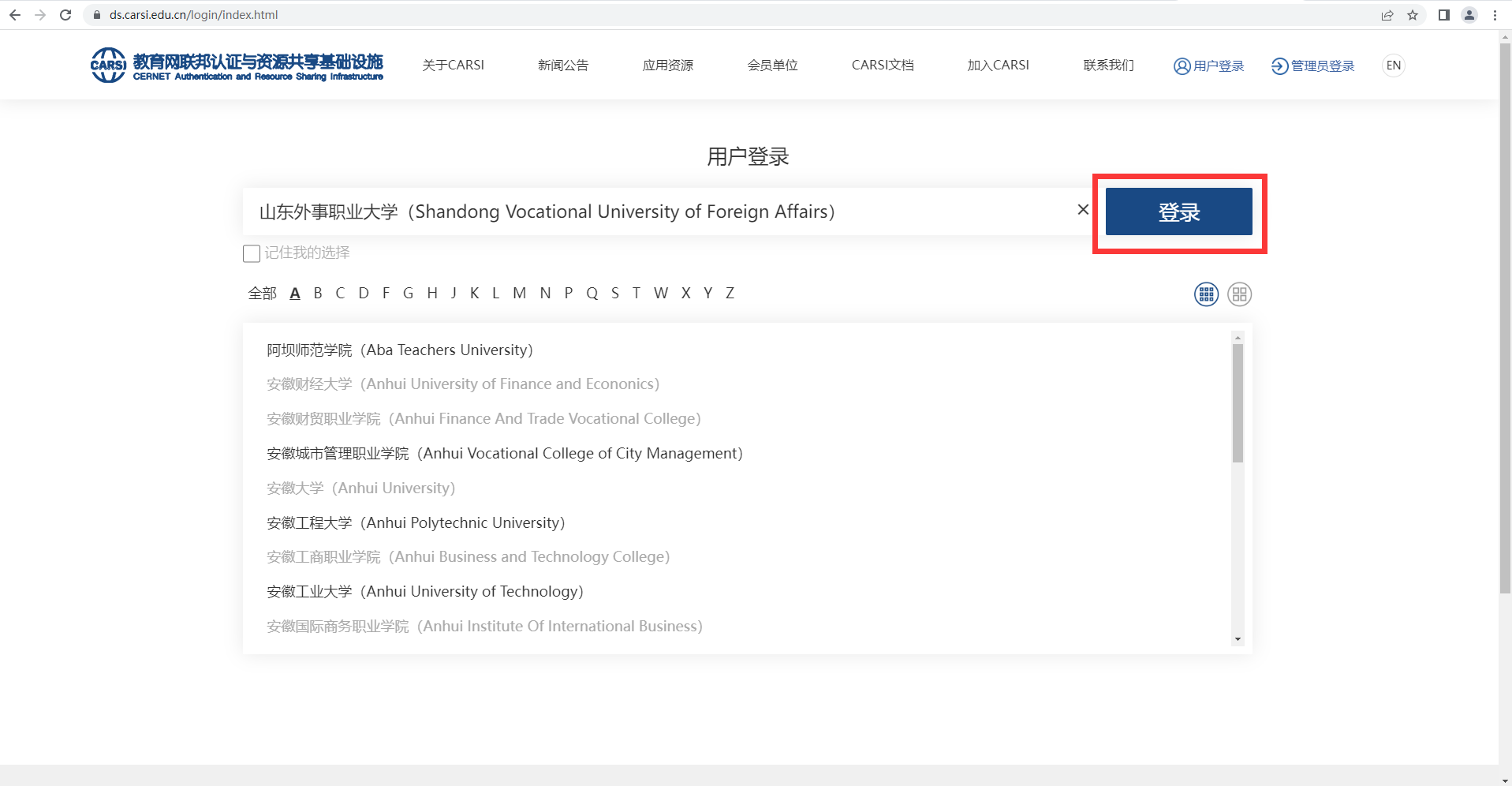Filter list by letter G

408,294
